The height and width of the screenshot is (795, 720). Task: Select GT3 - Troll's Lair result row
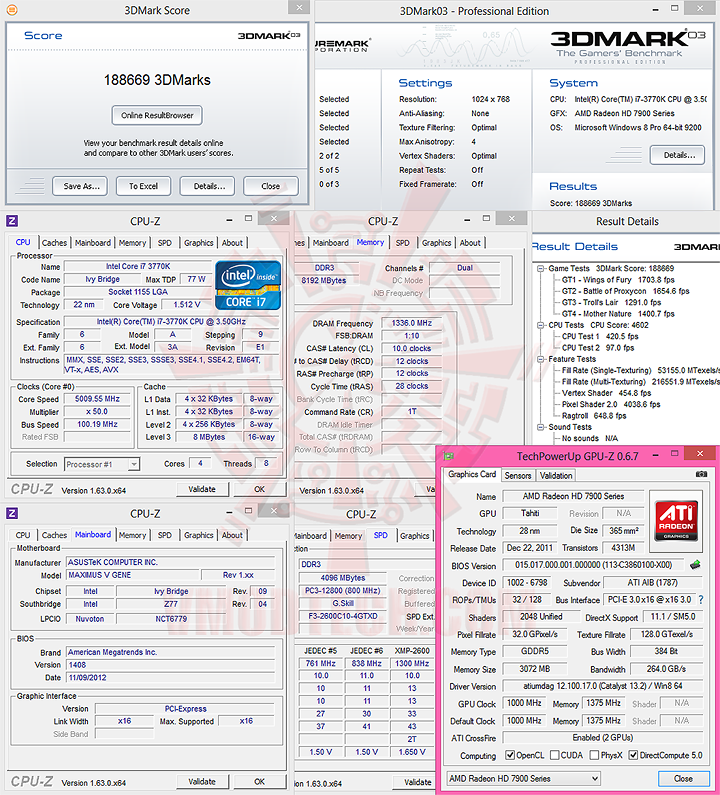click(x=611, y=302)
